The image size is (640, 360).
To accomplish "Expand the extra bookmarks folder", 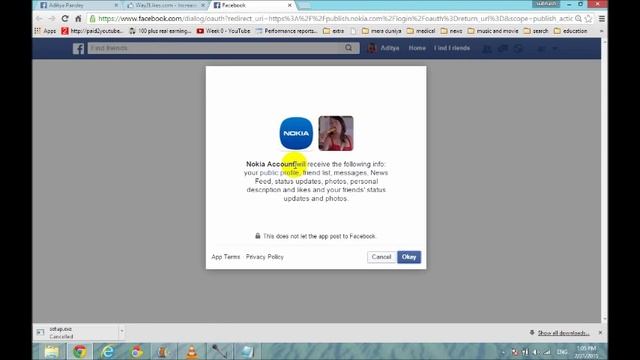I will point(333,31).
